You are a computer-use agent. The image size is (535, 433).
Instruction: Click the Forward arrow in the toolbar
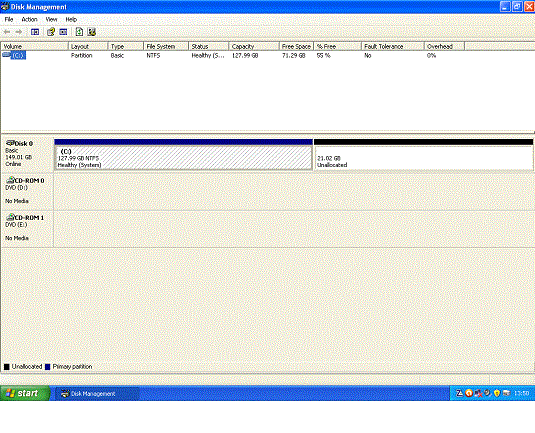19,32
